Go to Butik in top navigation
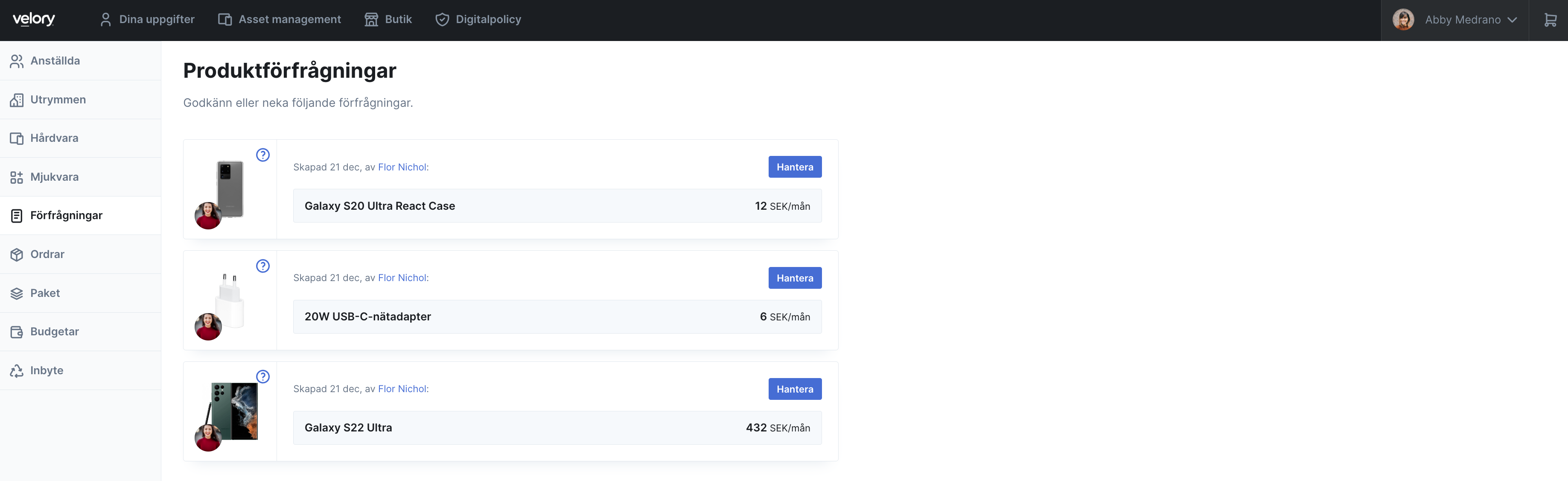 (x=388, y=20)
